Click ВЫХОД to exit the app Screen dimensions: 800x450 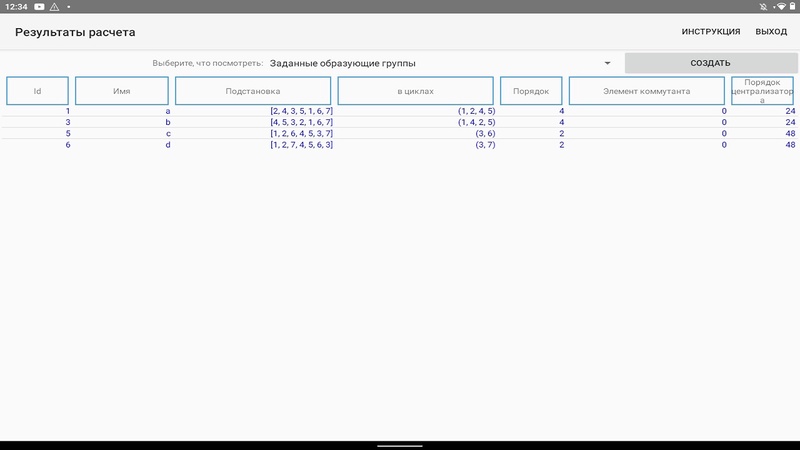771,32
